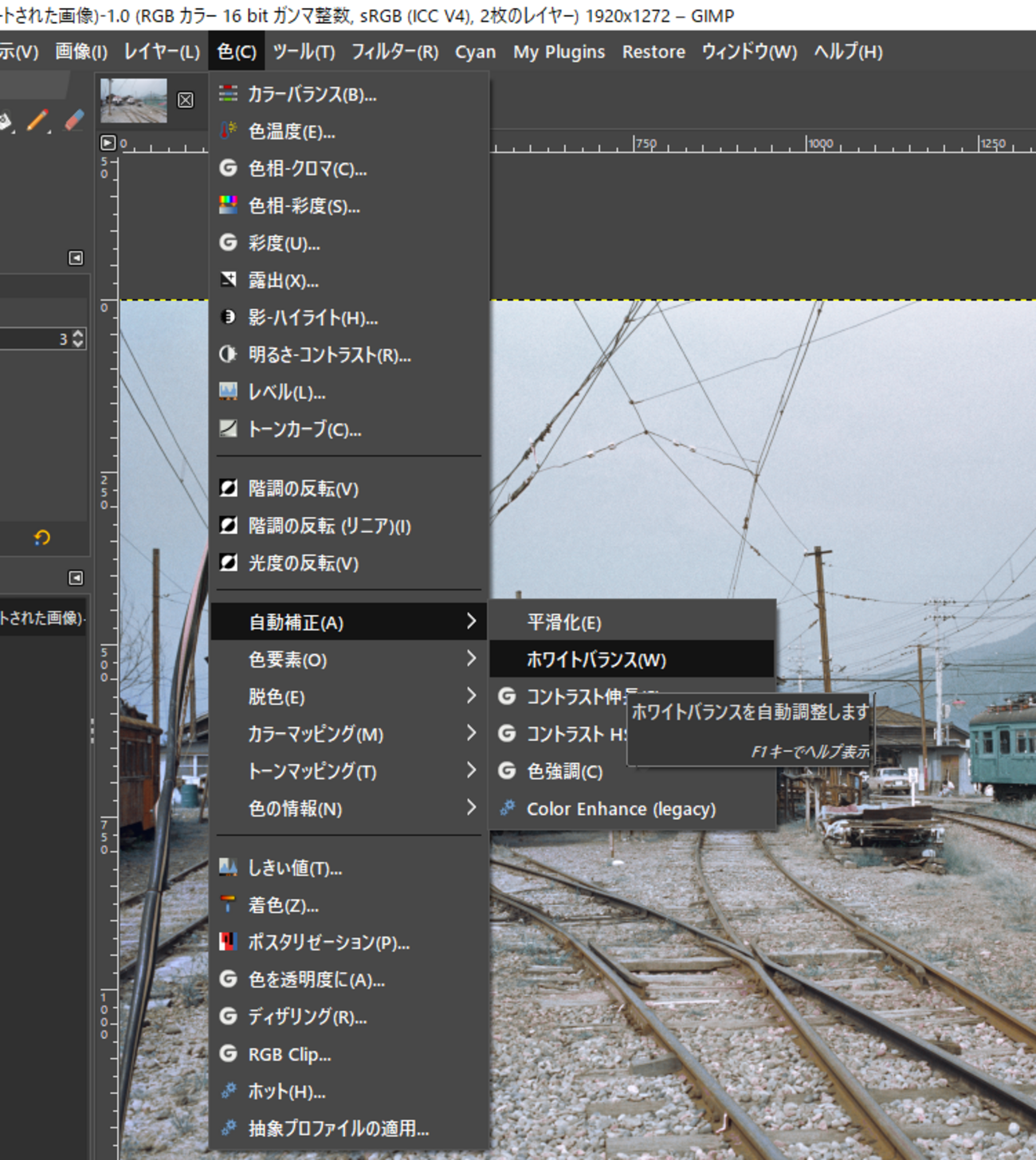Open panel menu arrow above the spinbox

point(76,257)
